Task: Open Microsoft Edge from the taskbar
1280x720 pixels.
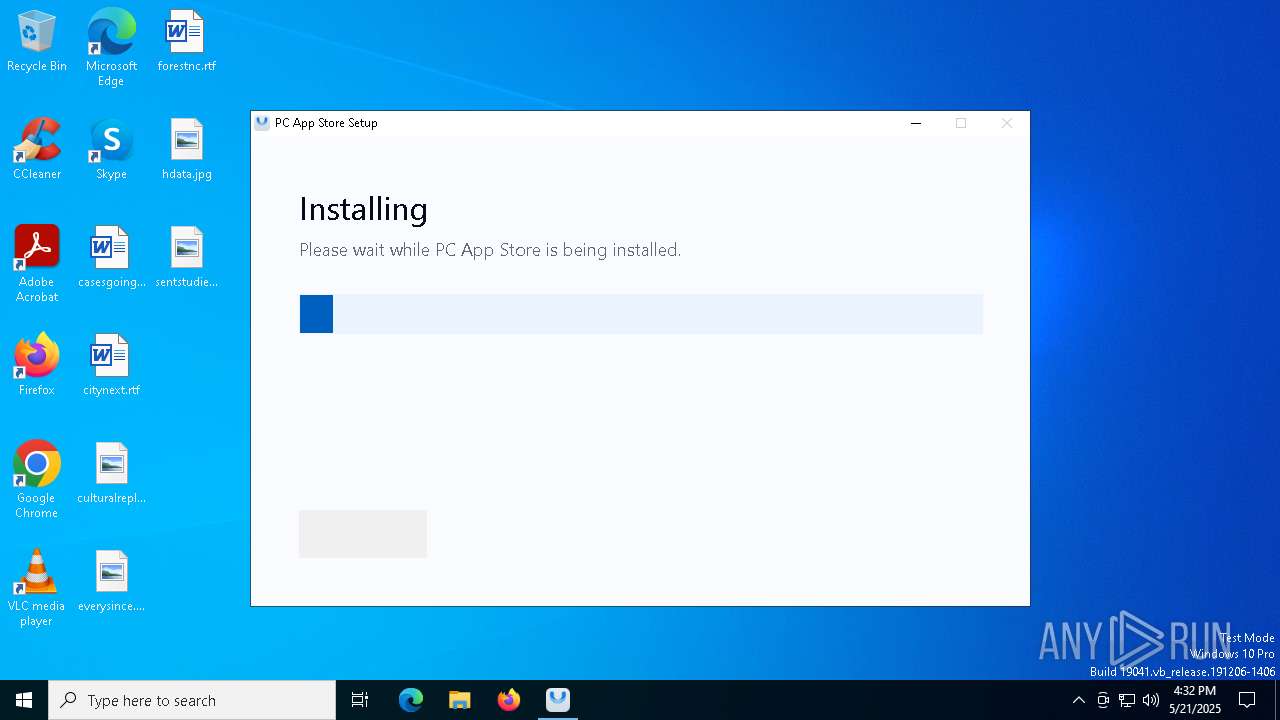Action: tap(411, 700)
